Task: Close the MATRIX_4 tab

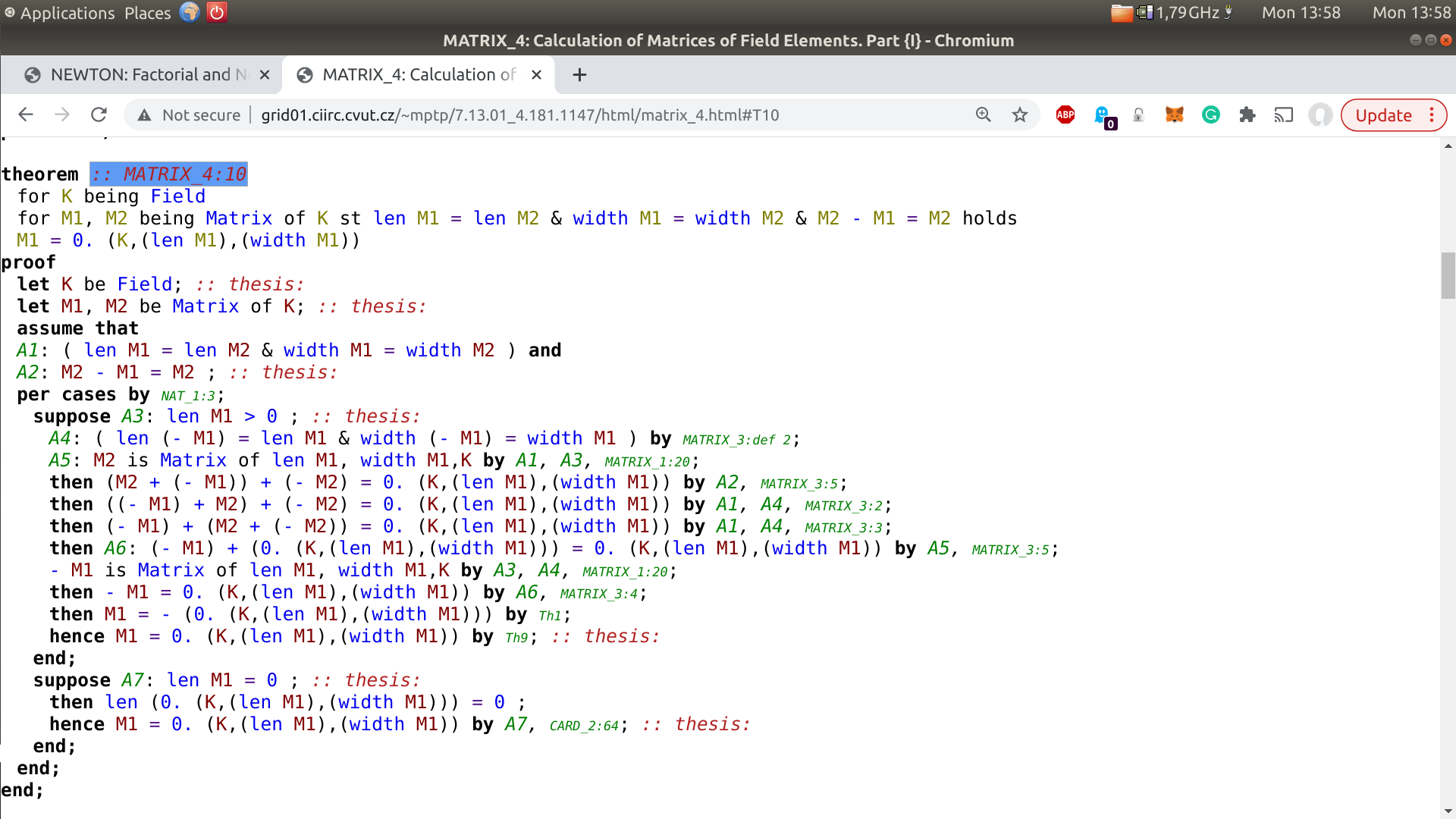Action: point(536,74)
